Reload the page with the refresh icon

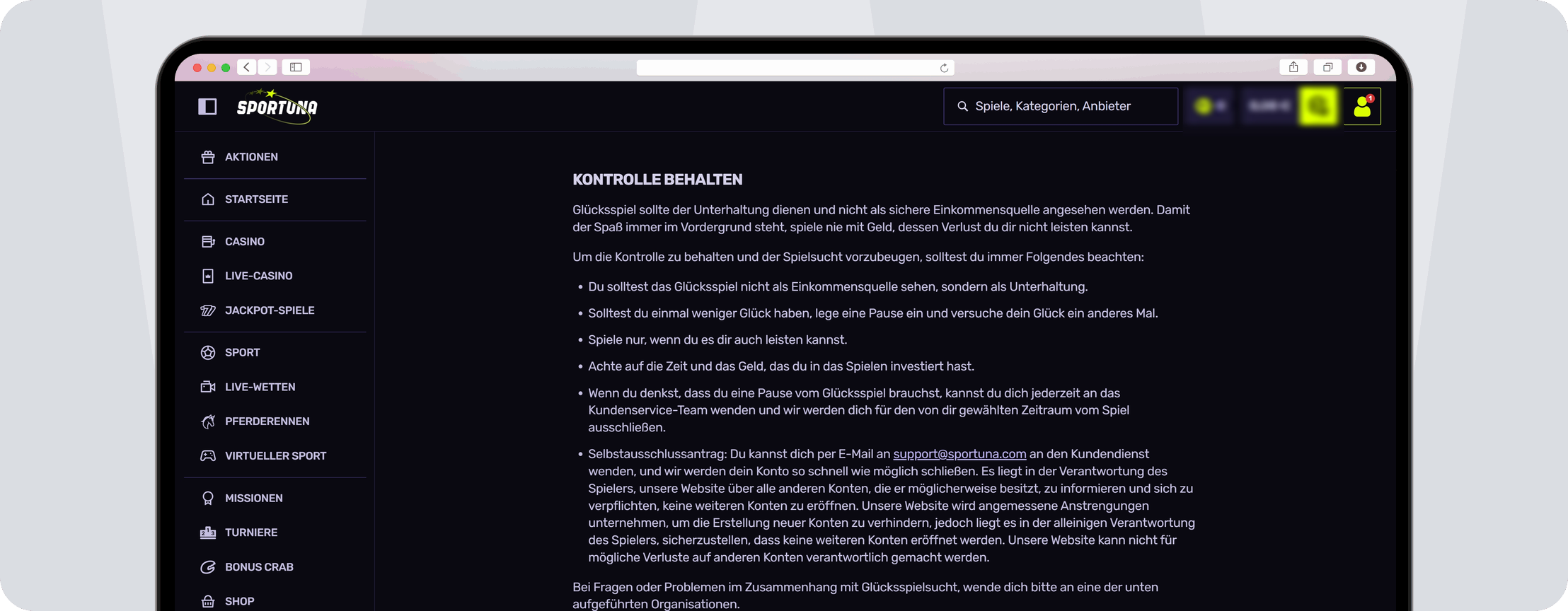coord(944,68)
